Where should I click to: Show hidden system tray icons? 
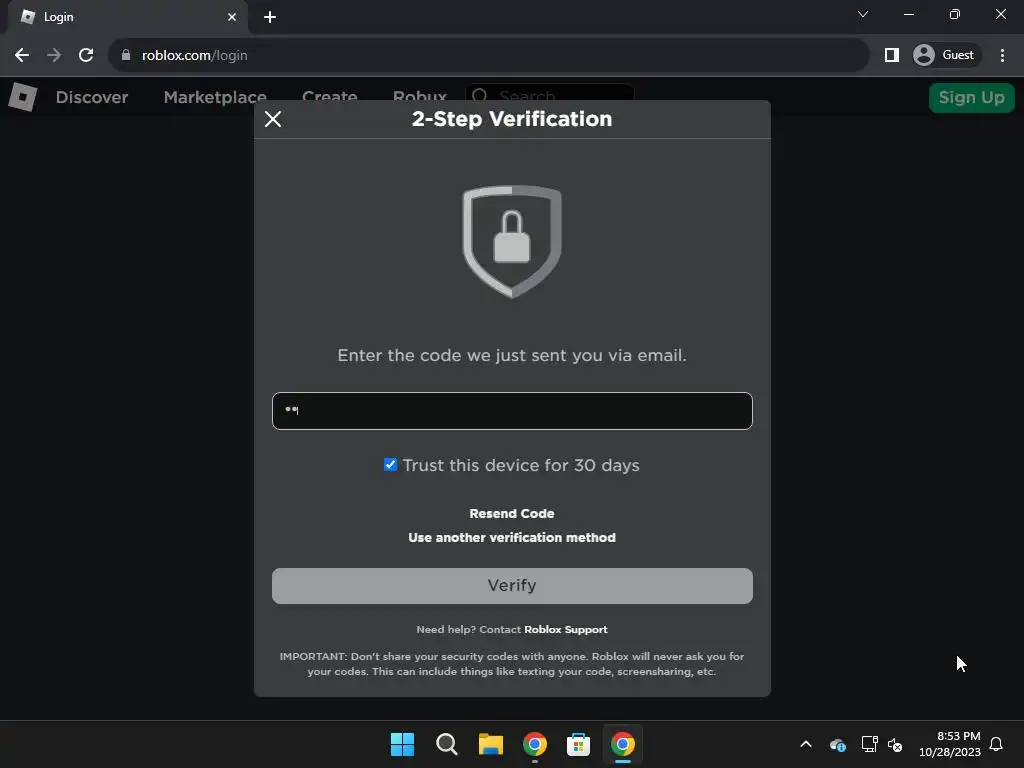point(806,744)
